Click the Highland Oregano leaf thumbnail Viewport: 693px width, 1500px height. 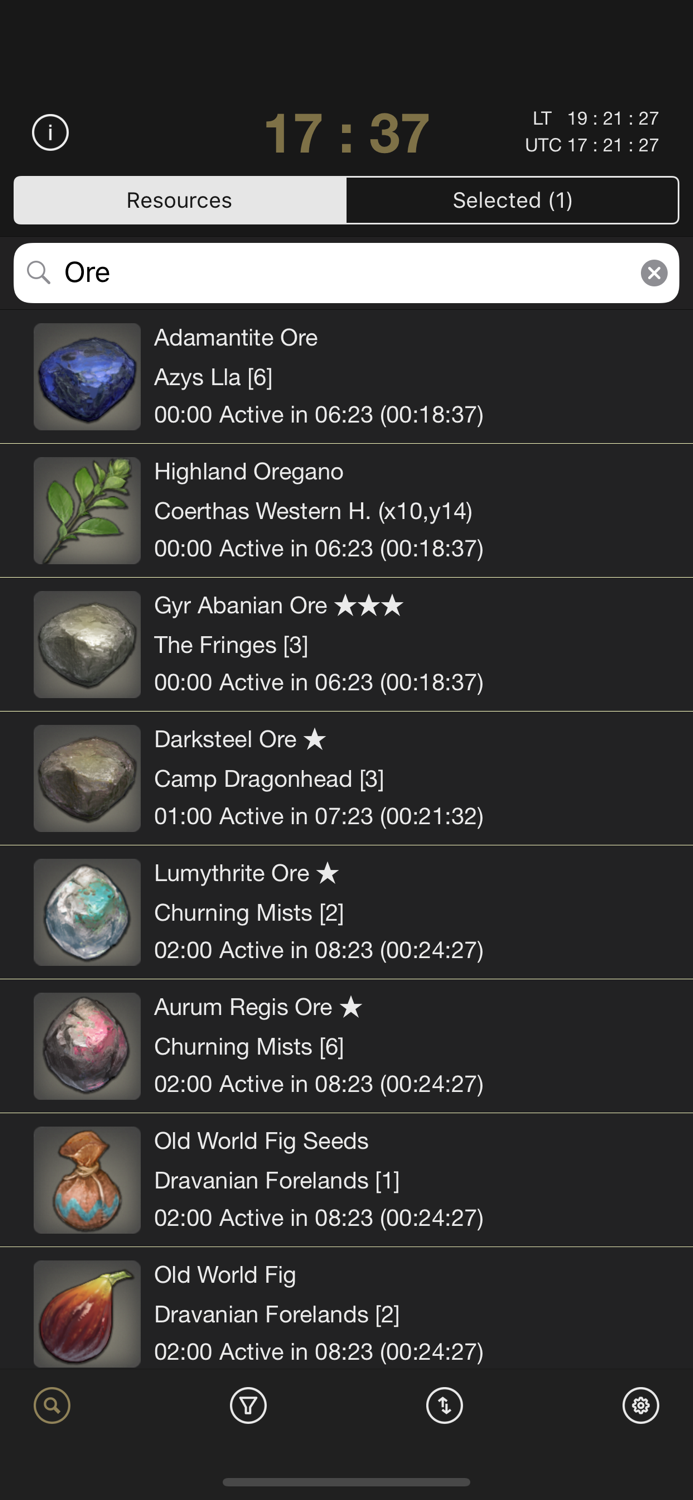pos(86,511)
